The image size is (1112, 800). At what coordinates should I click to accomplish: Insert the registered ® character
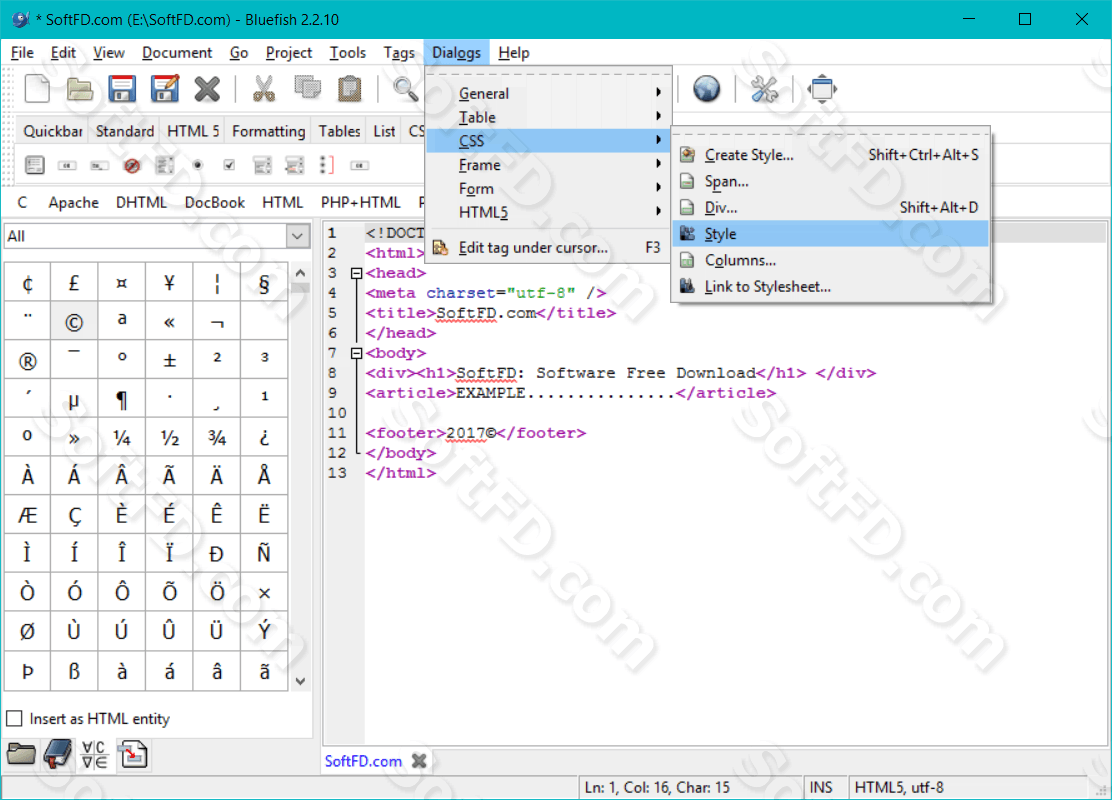[x=27, y=361]
